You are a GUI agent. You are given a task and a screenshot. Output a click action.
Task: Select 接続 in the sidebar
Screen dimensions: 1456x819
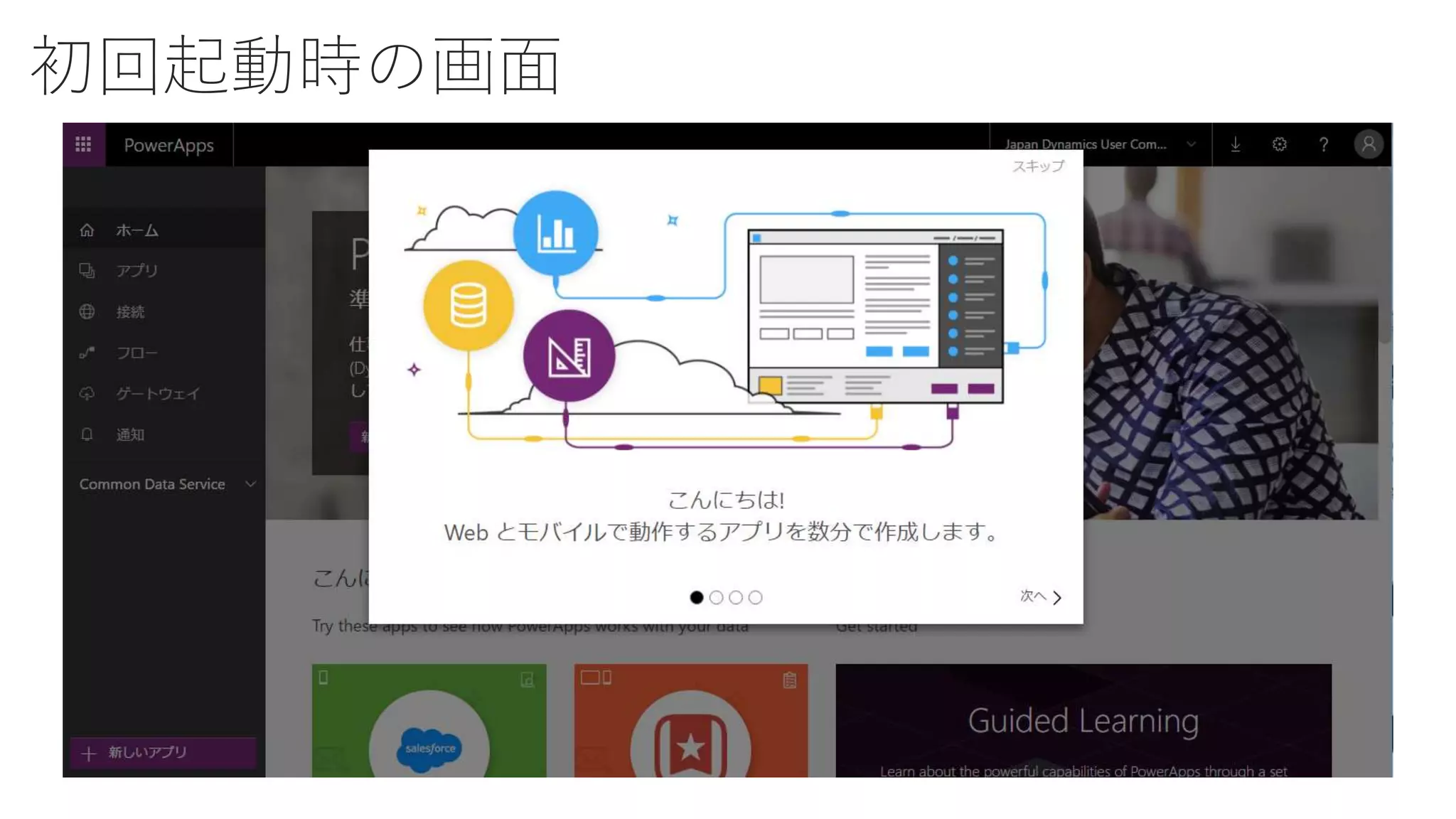pyautogui.click(x=164, y=311)
